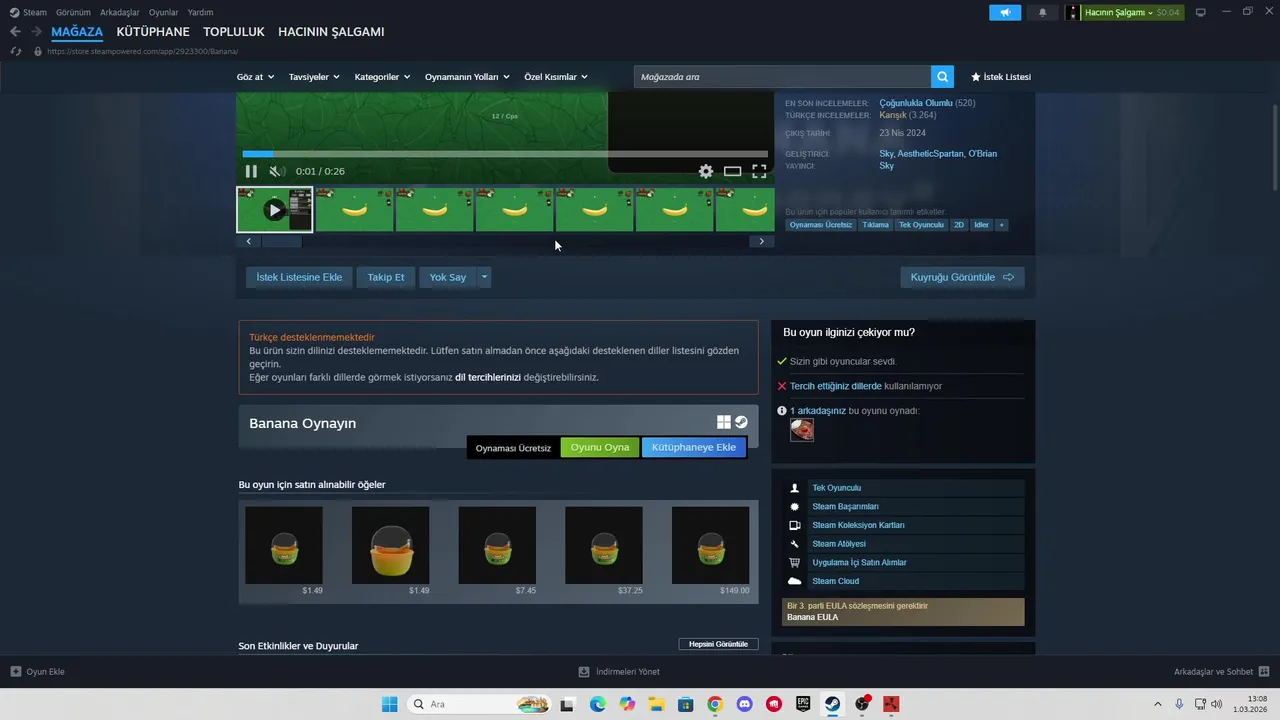Viewport: 1280px width, 720px height.
Task: Pause the trailer video
Action: click(x=251, y=171)
